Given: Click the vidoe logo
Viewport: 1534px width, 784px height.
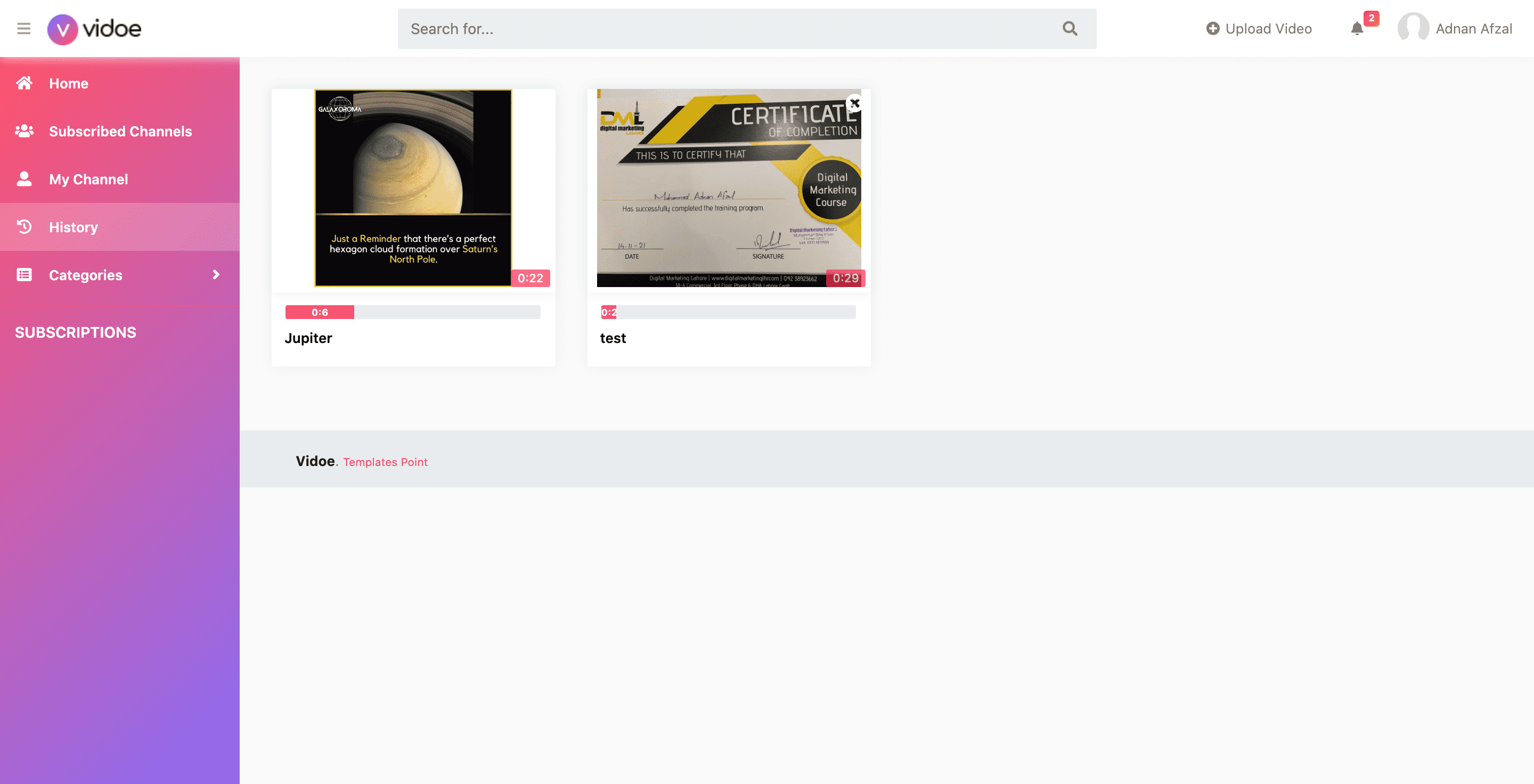Looking at the screenshot, I should coord(94,29).
